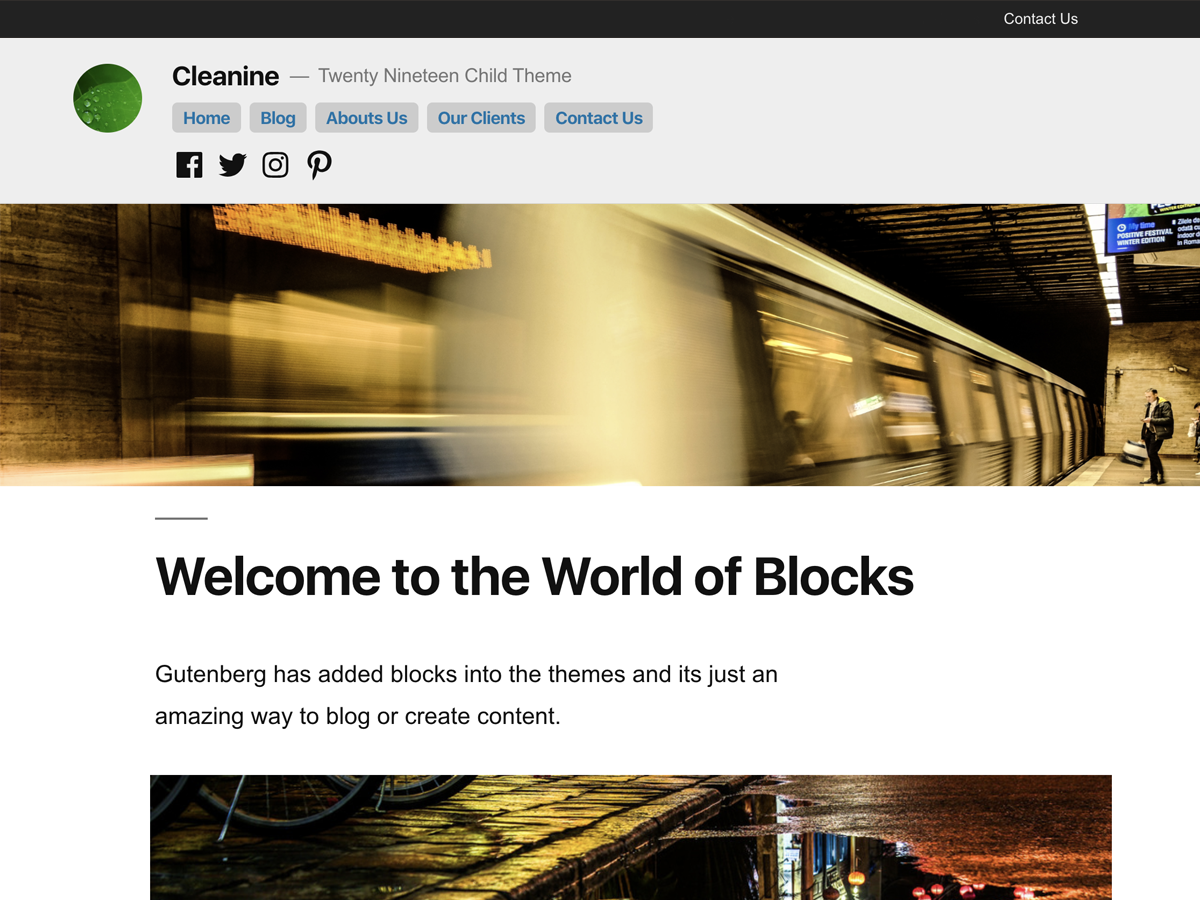Screen dimensions: 1200x900
Task: Open the Twitter social icon
Action: (x=232, y=164)
